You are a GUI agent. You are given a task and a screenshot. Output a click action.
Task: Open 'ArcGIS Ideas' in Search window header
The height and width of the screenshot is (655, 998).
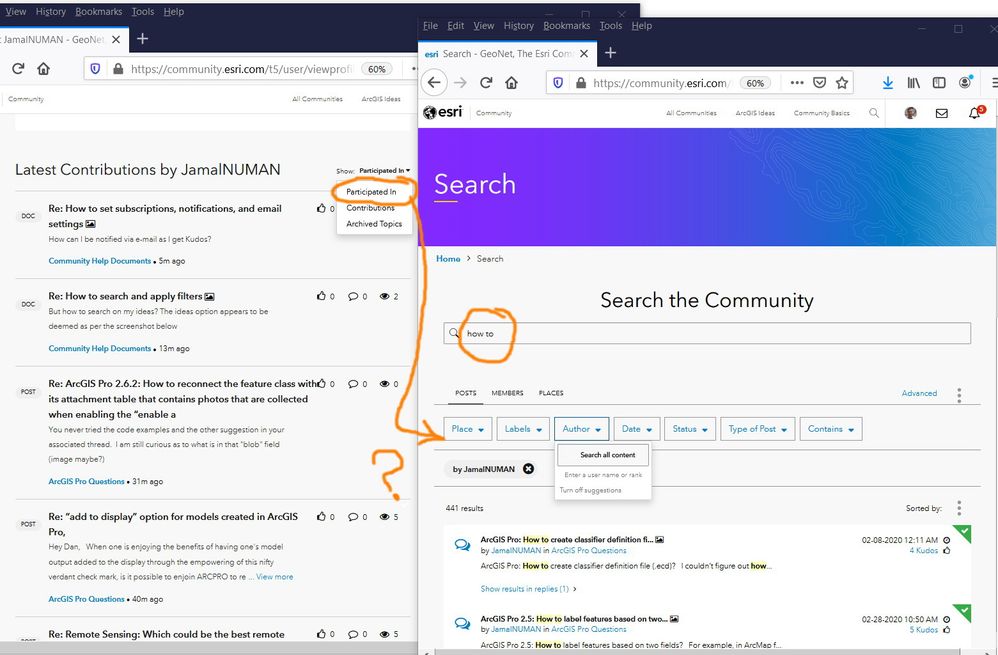click(756, 113)
